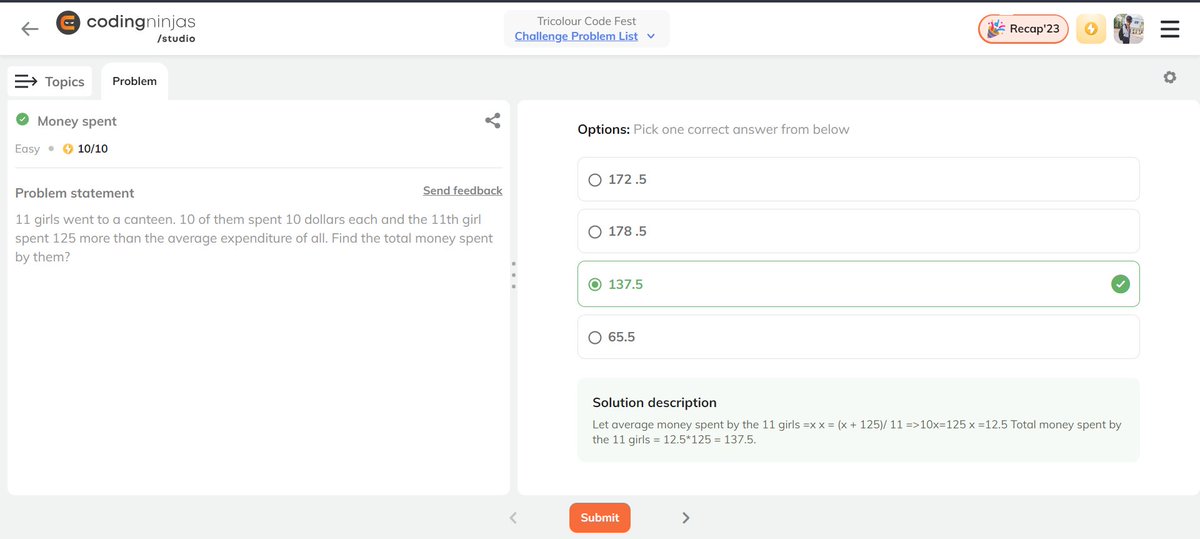The width and height of the screenshot is (1200, 539).
Task: Select the 137.5 radio option
Action: [x=595, y=285]
